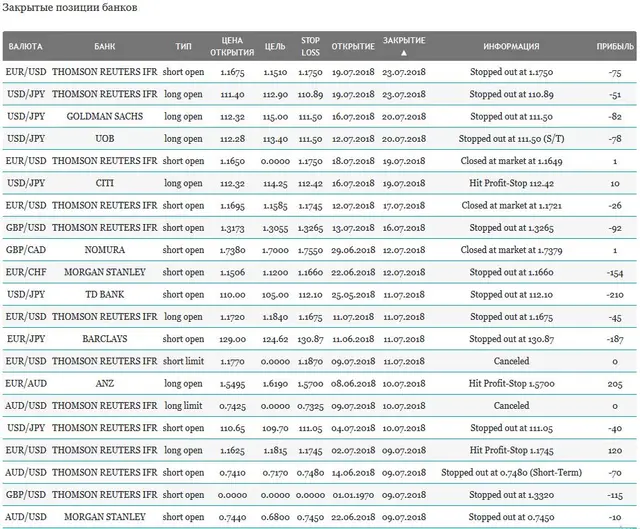Screen dimensions: 640x529
Task: Click opening date 29.06.2018
Action: pos(353,250)
